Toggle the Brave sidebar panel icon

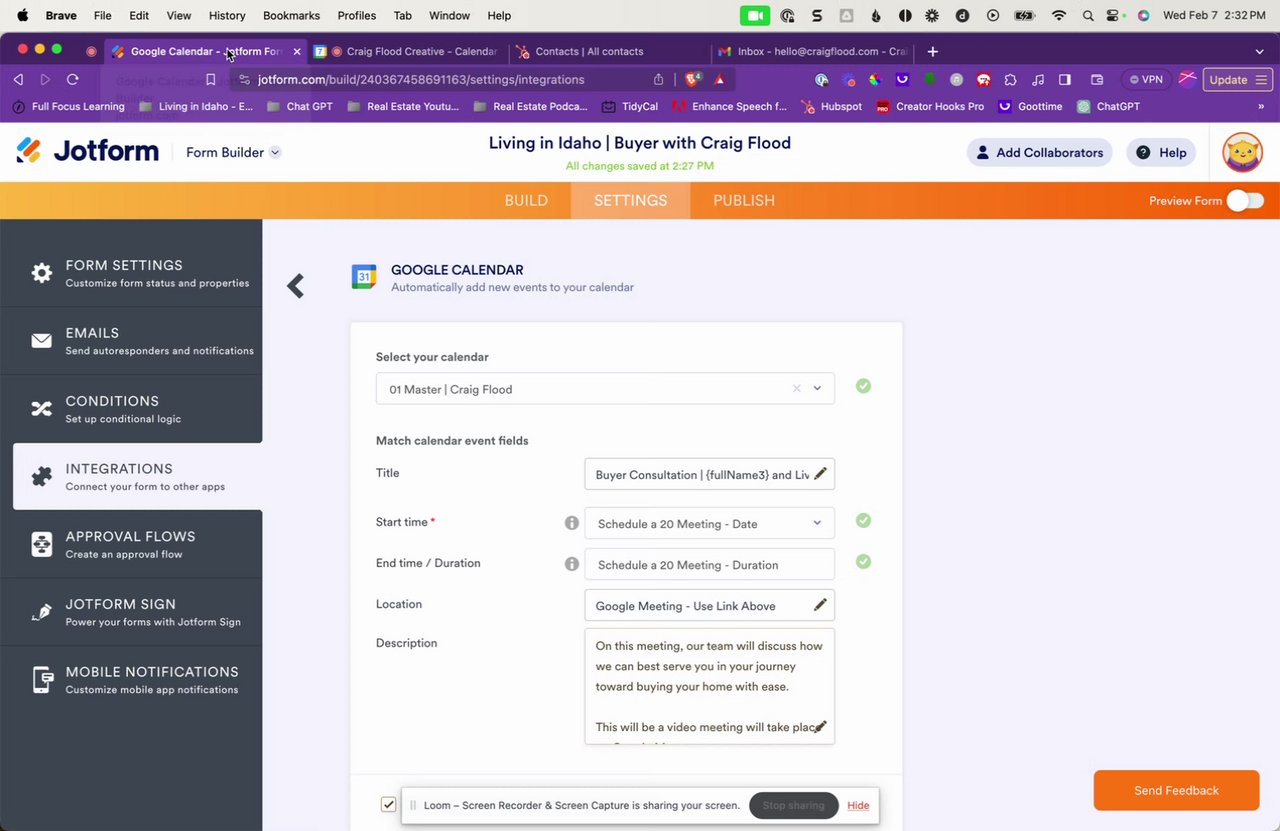[1065, 80]
